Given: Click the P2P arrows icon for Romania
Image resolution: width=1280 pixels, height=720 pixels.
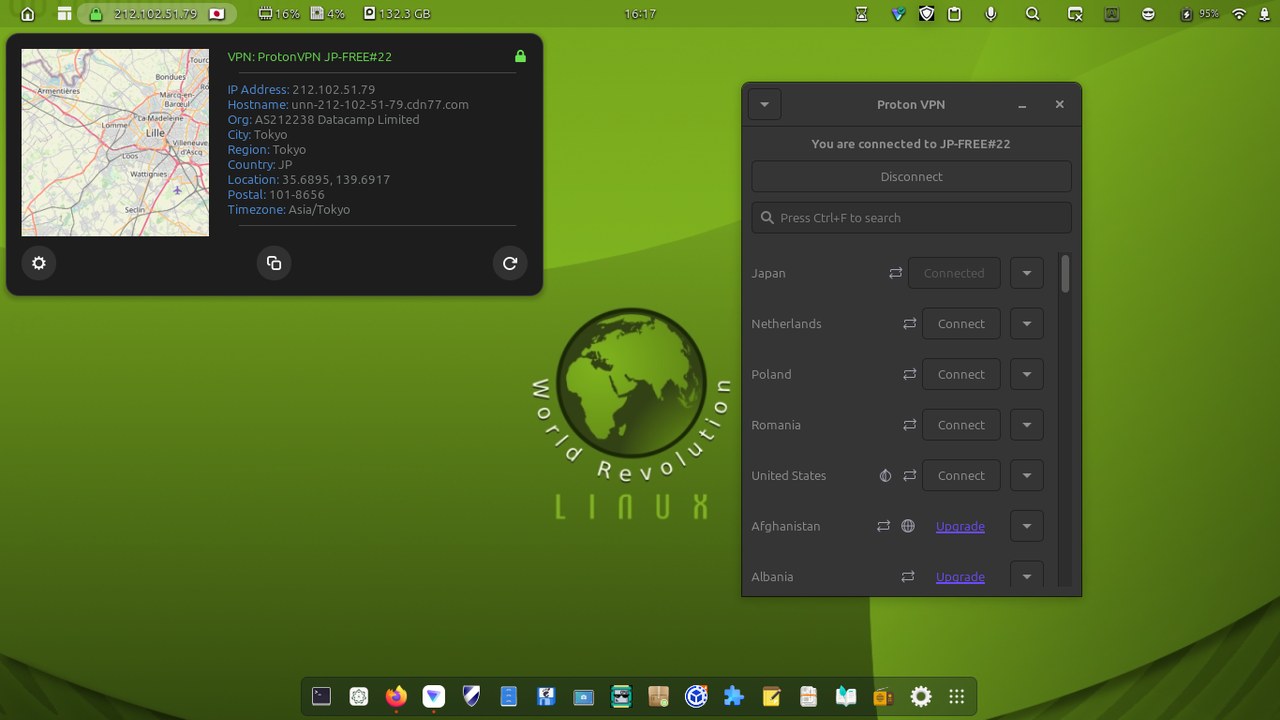Looking at the screenshot, I should (x=910, y=425).
